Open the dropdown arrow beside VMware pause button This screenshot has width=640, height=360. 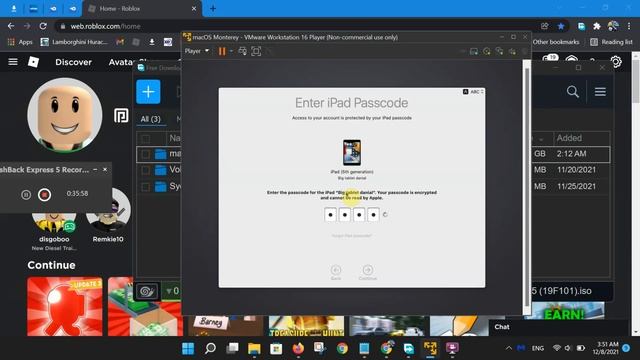pyautogui.click(x=231, y=51)
